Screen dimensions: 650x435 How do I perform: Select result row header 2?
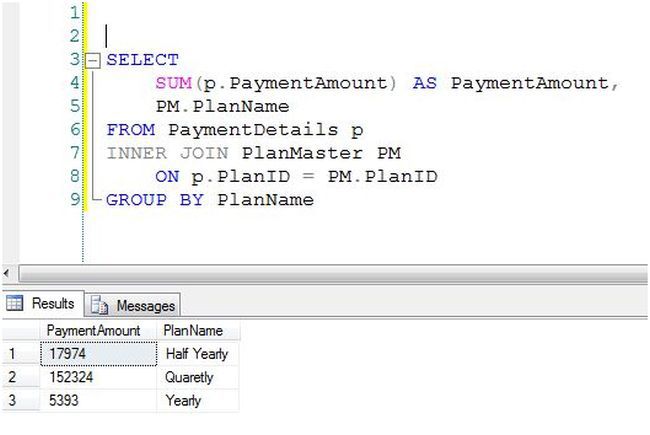click(21, 377)
